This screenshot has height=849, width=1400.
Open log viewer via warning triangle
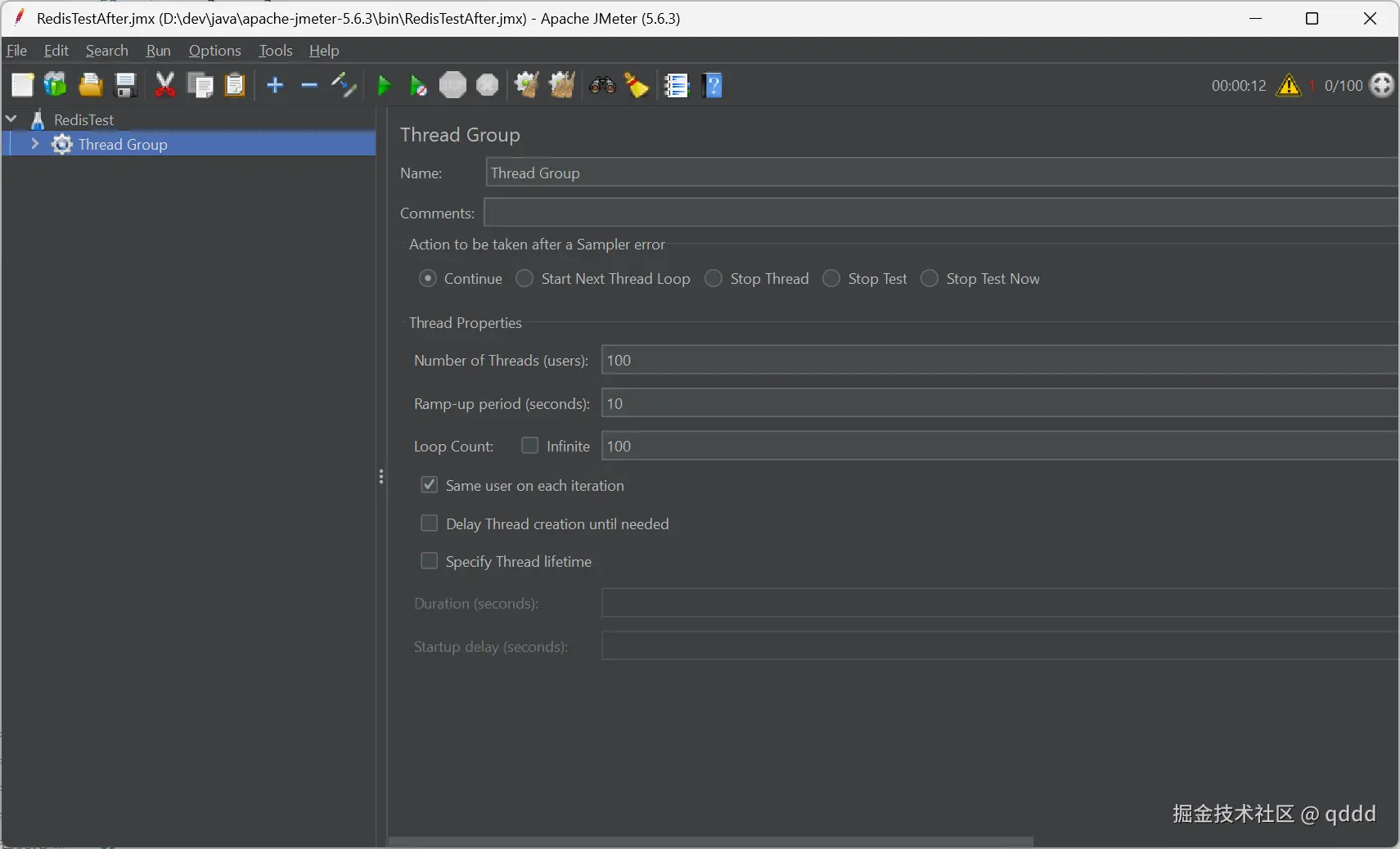coord(1289,85)
